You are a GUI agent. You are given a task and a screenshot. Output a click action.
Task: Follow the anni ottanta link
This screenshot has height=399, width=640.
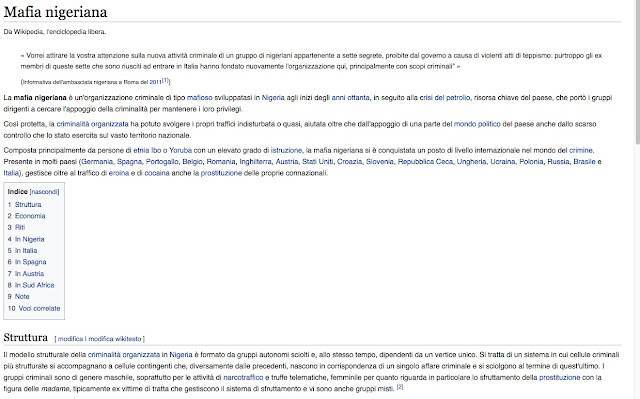(351, 98)
